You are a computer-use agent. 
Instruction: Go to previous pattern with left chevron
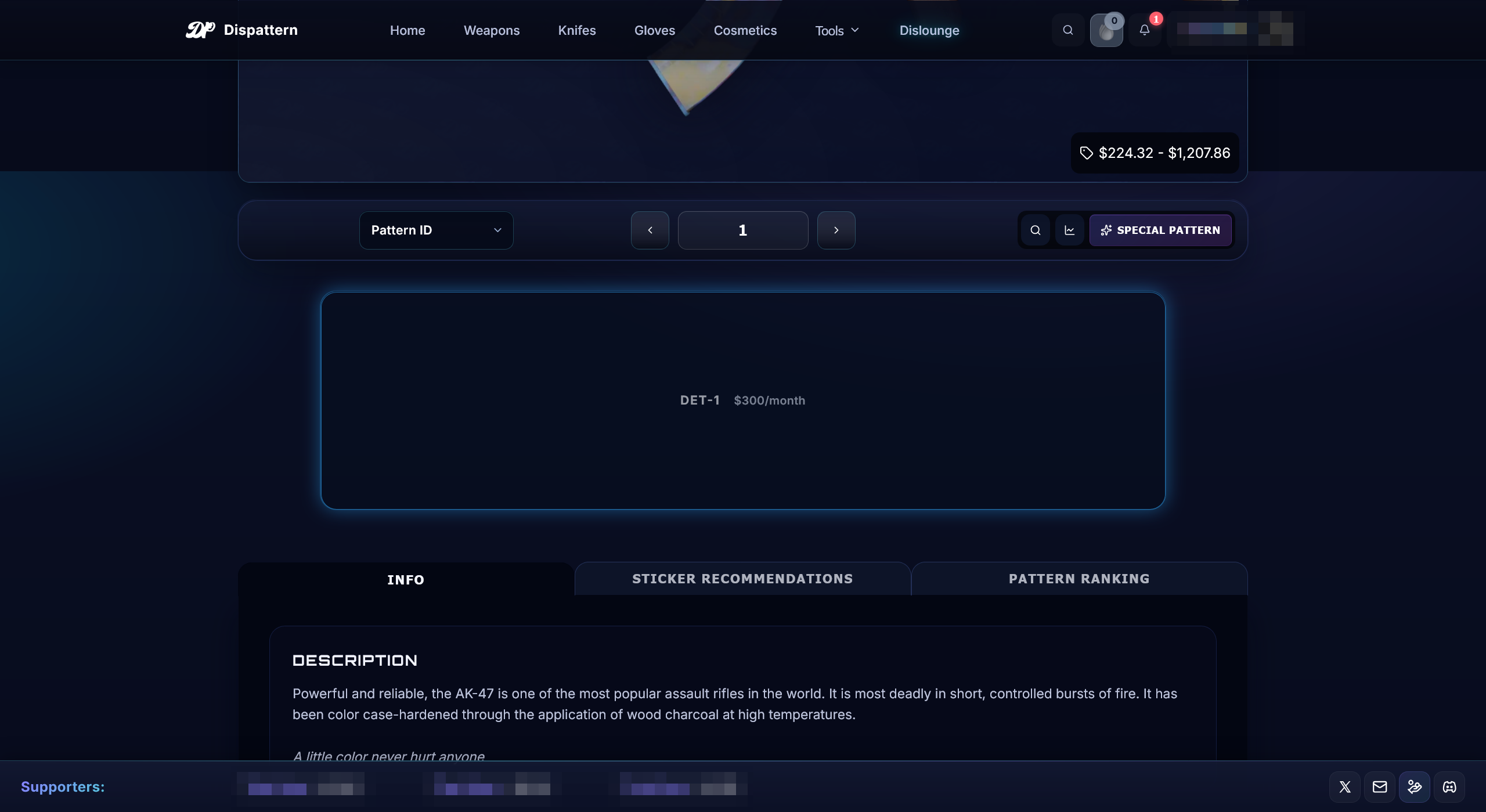coord(650,230)
